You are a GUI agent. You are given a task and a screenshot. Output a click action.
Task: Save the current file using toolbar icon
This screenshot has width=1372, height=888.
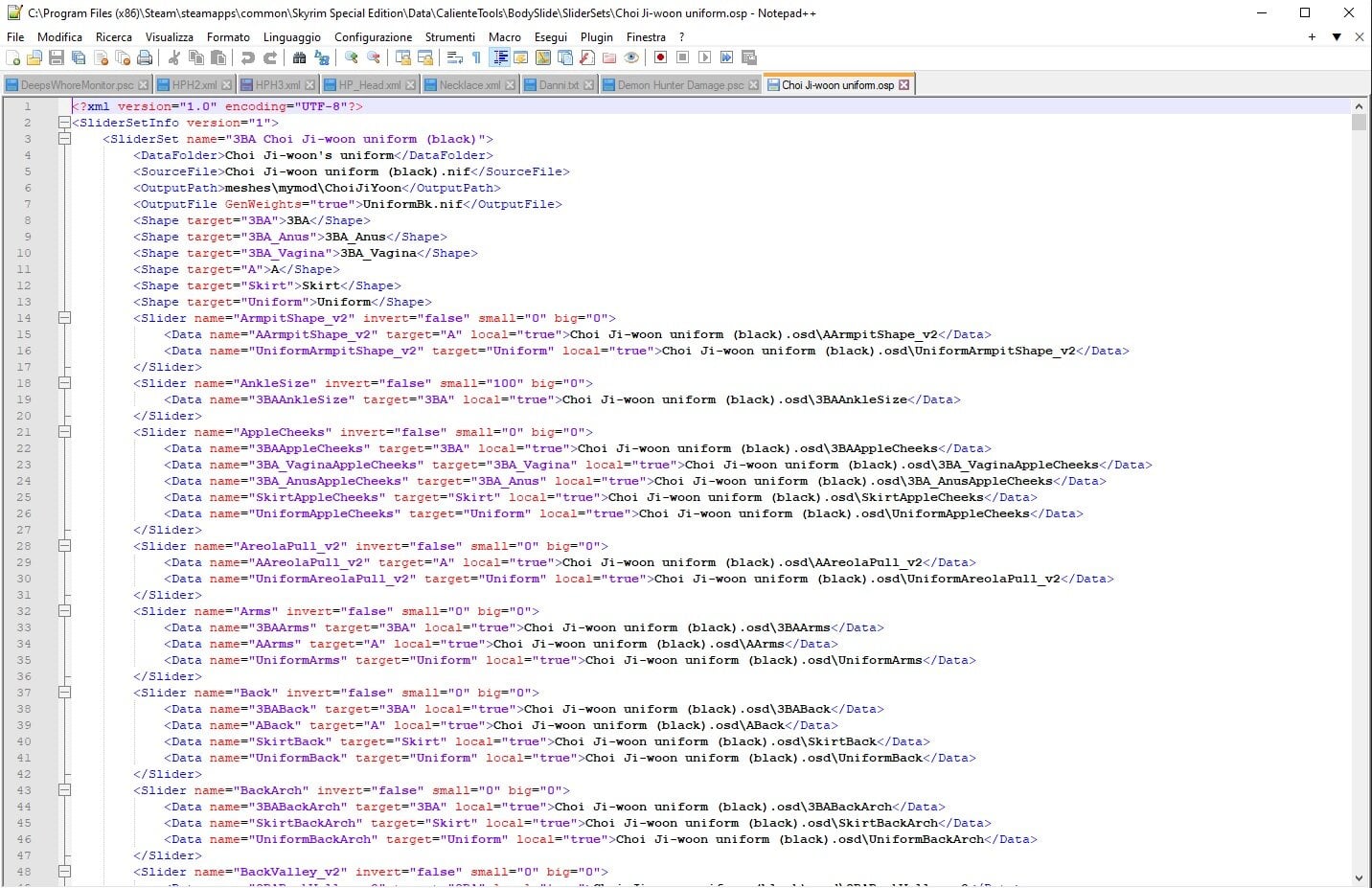point(57,57)
